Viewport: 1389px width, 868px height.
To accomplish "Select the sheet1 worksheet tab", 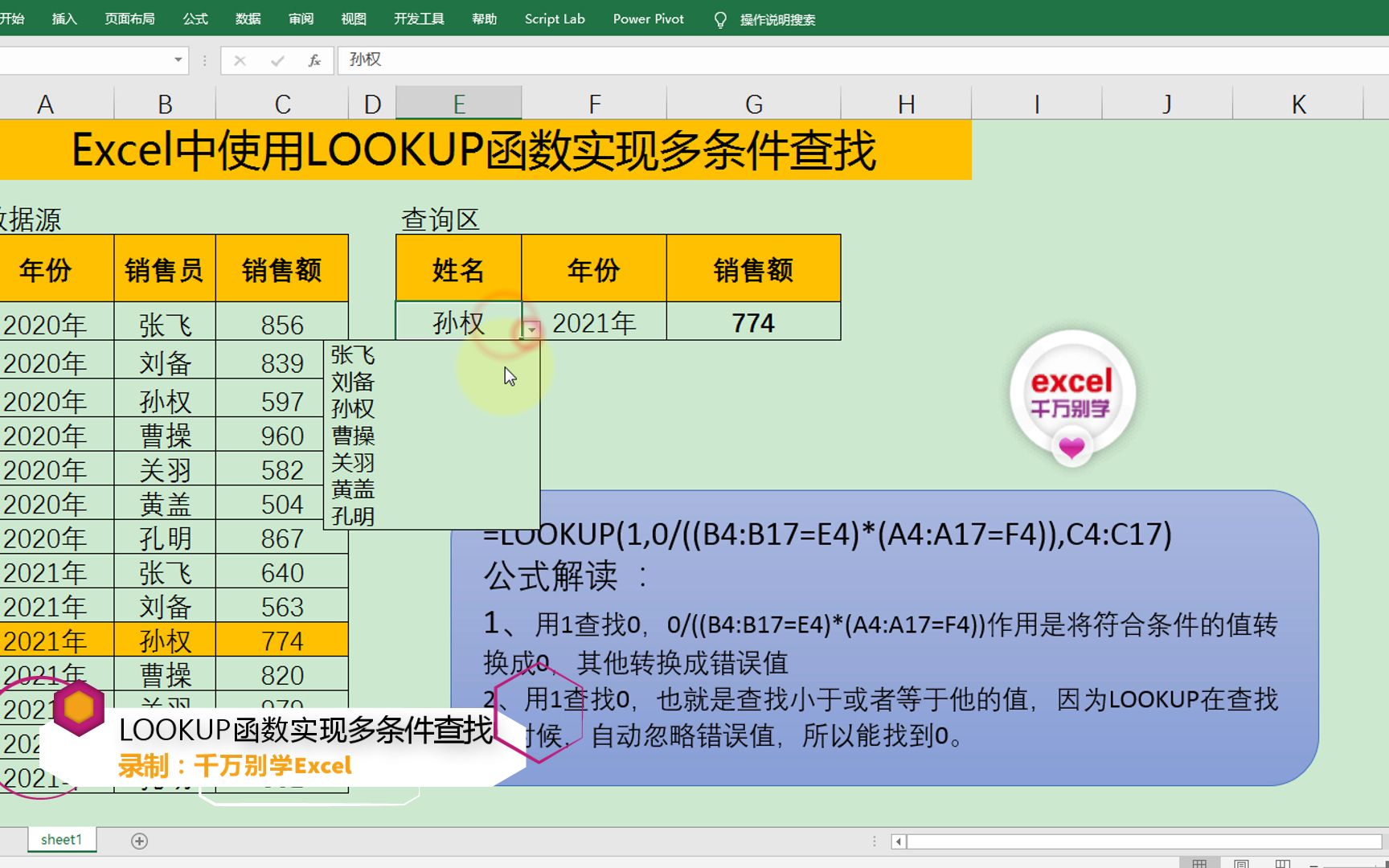I will point(61,840).
